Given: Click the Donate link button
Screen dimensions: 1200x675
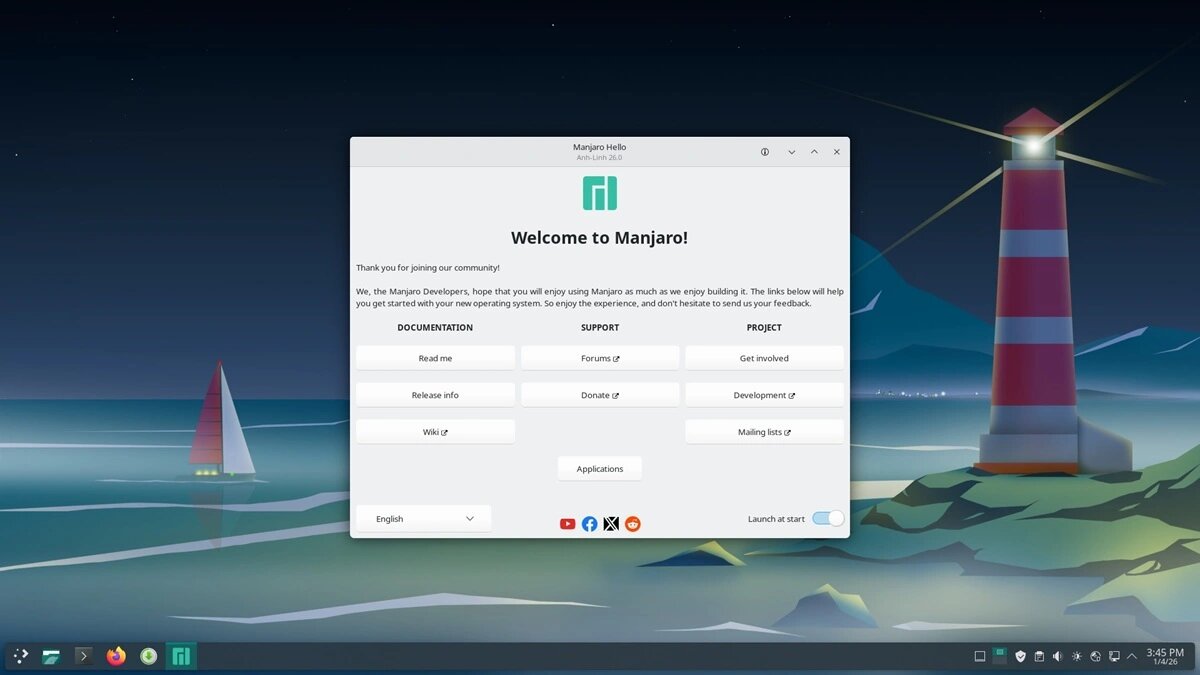Looking at the screenshot, I should 600,395.
